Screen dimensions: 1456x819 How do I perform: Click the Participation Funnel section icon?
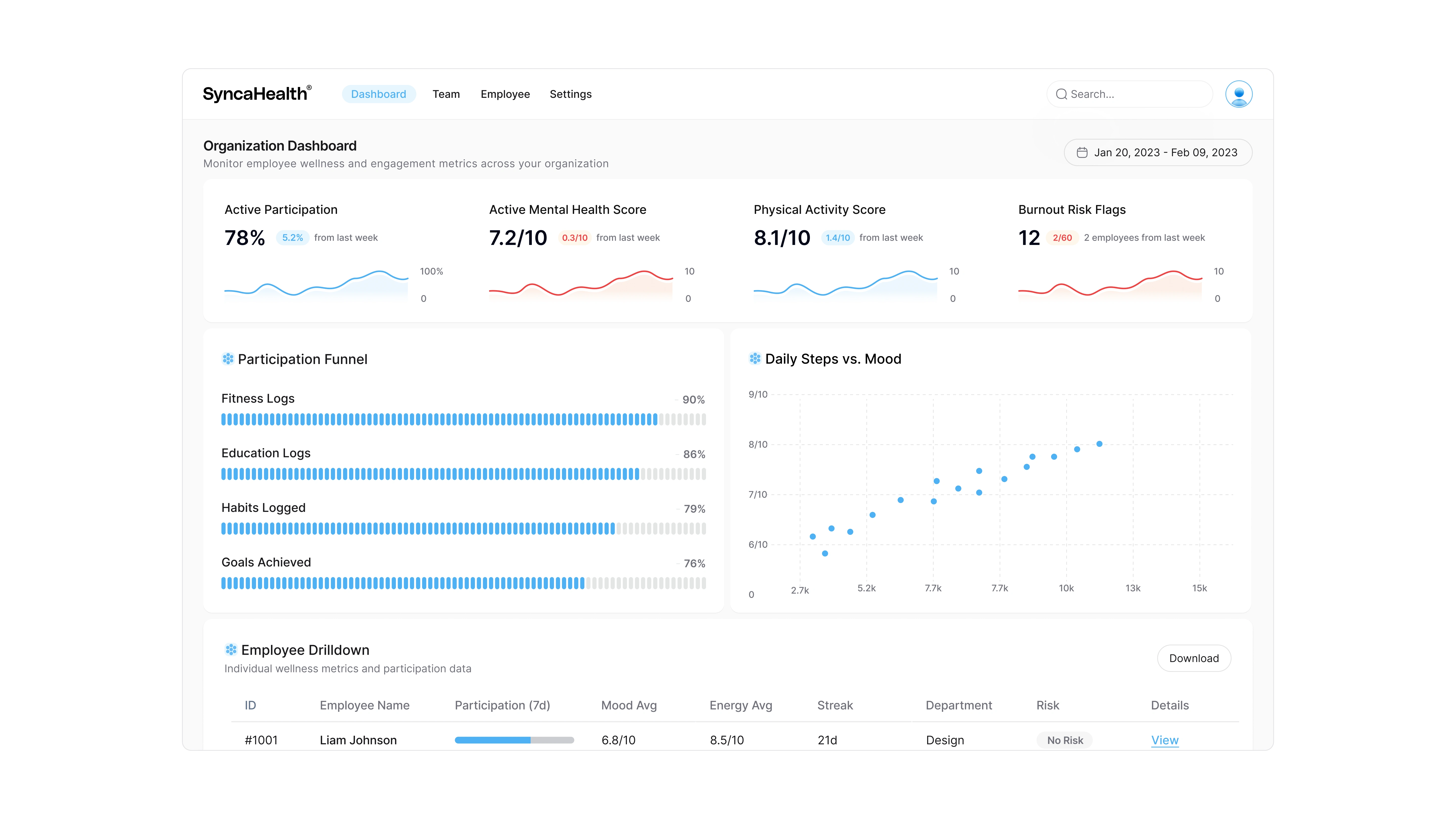coord(228,359)
